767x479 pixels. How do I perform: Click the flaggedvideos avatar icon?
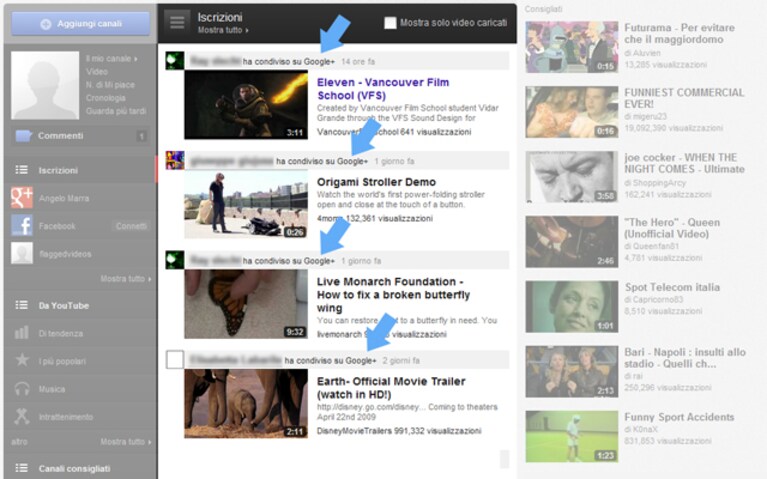22,253
